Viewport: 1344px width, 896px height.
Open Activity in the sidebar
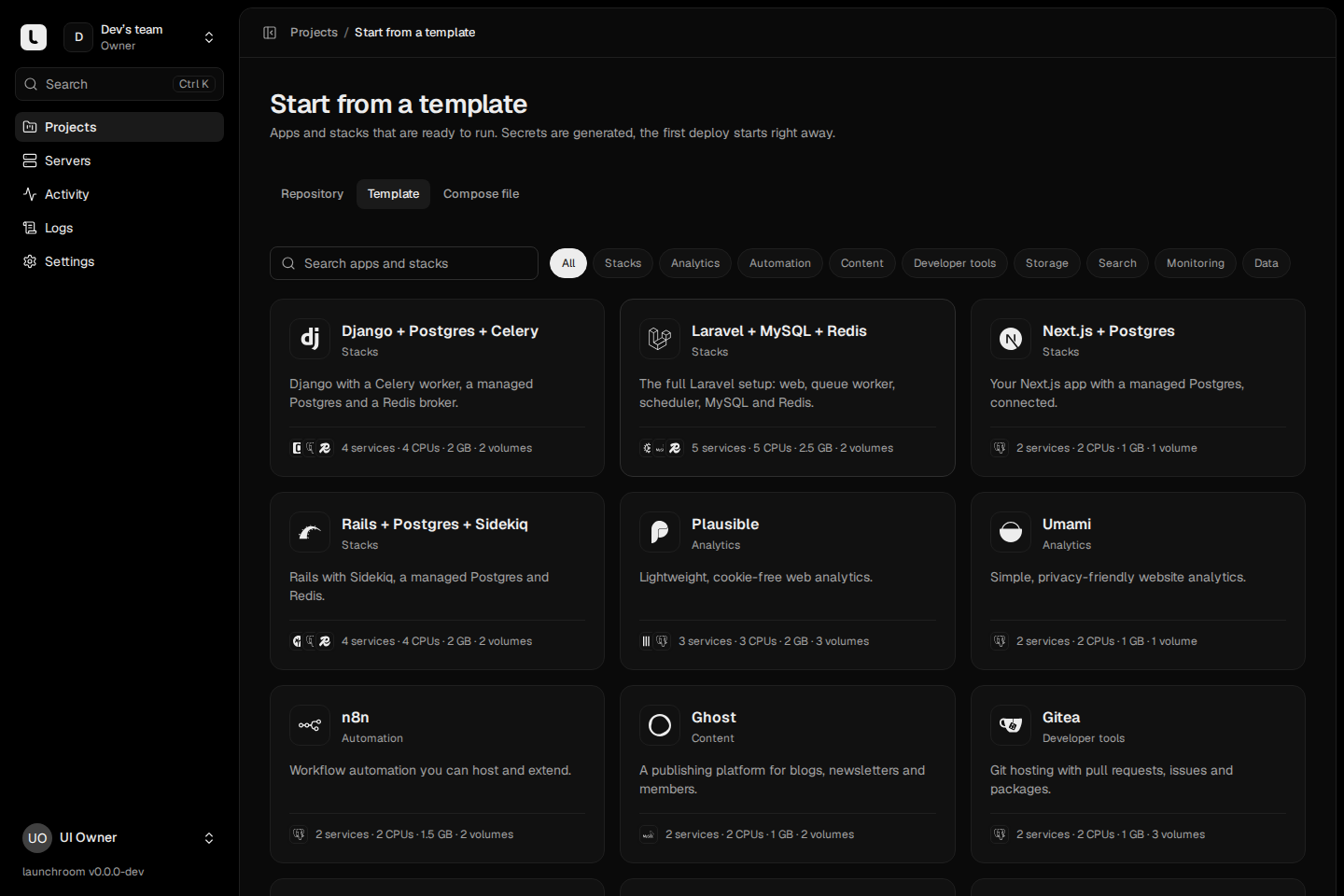point(119,194)
